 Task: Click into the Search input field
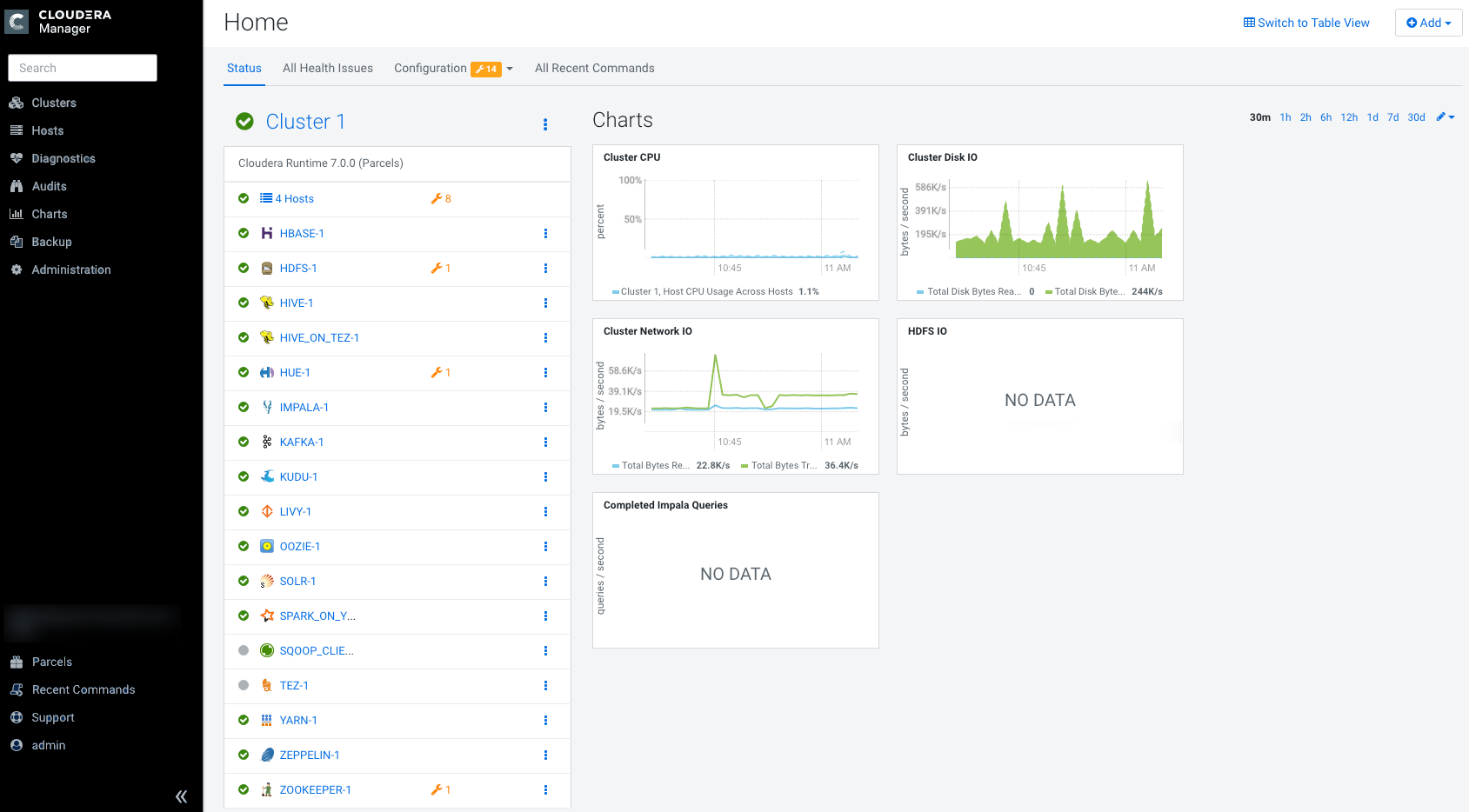(83, 68)
